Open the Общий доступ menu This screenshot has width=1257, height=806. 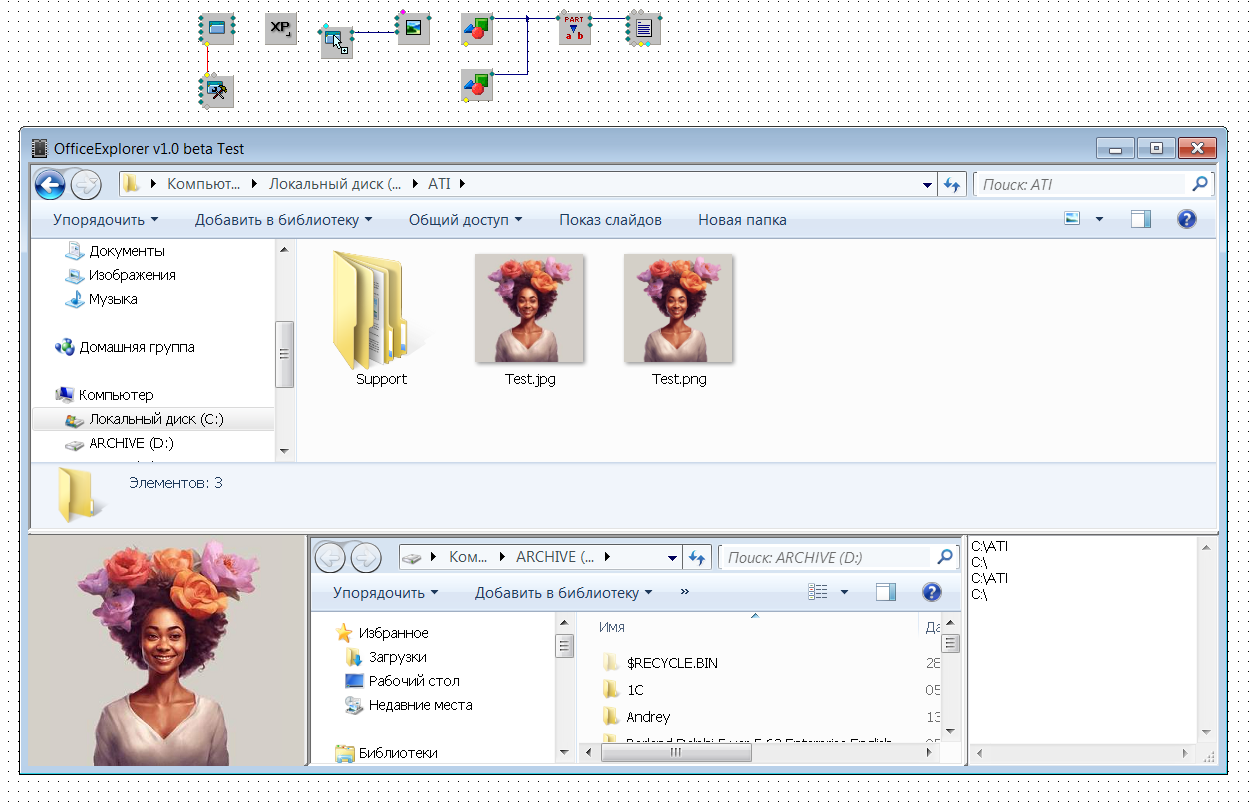coord(465,219)
